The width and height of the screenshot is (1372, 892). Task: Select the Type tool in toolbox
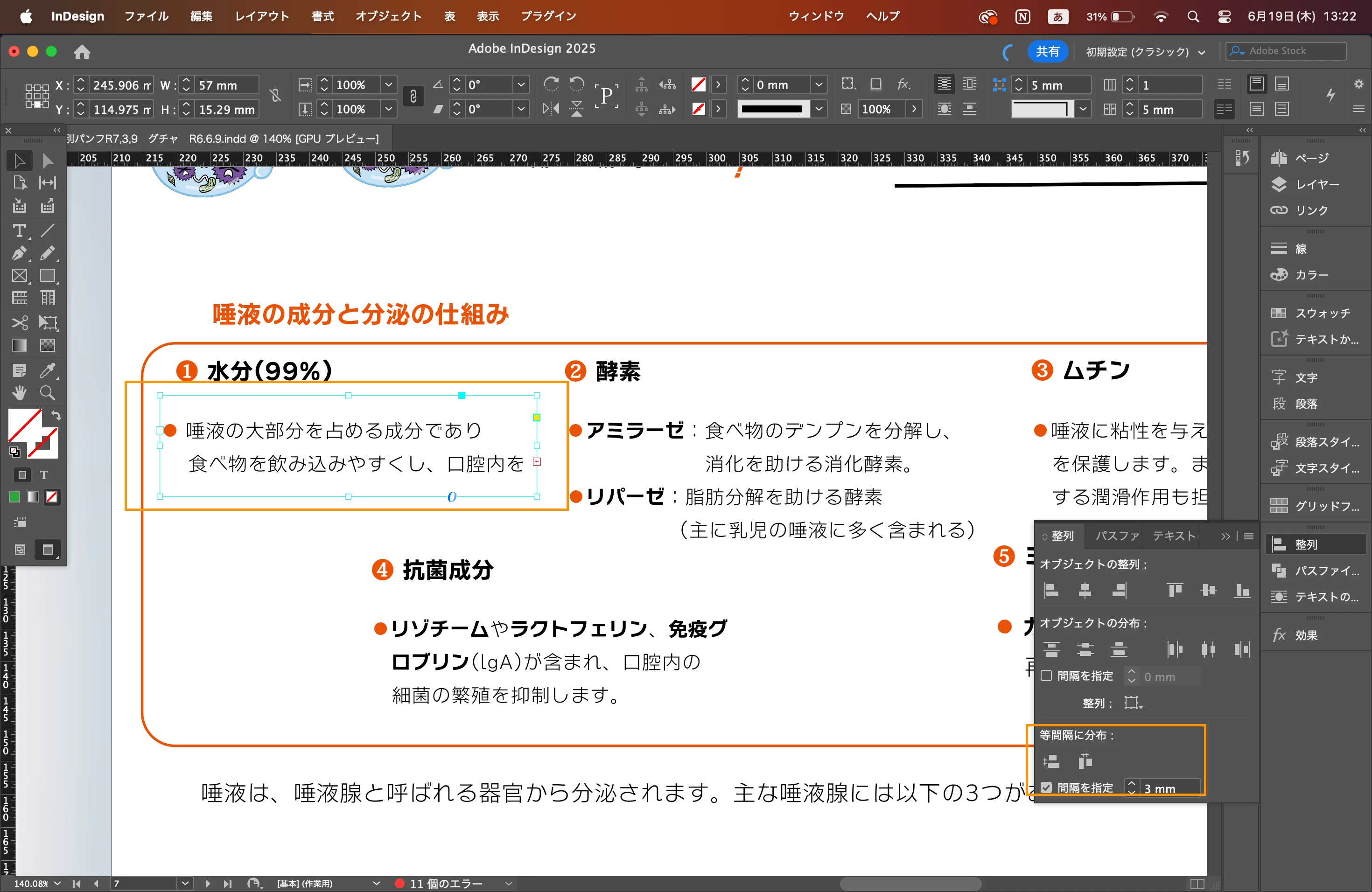(19, 231)
